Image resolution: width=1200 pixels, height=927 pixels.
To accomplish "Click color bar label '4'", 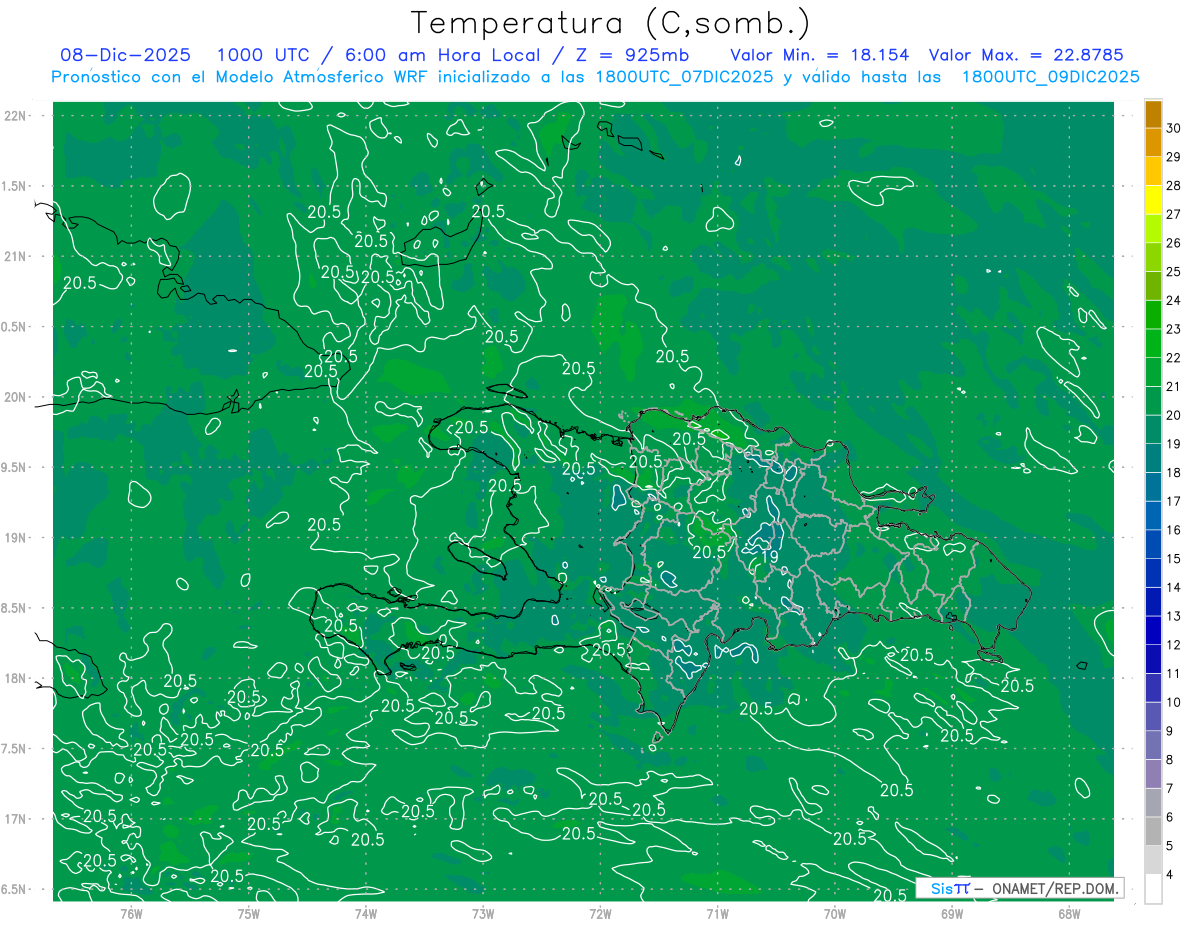I will [x=1171, y=874].
